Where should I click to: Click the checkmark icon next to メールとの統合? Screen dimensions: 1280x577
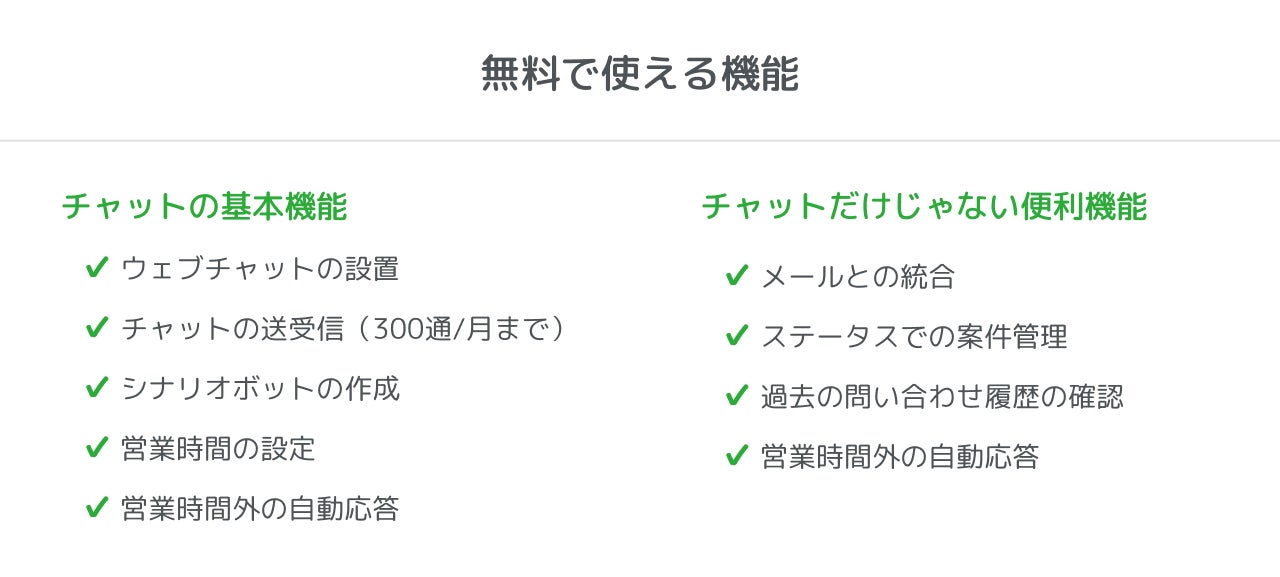(737, 276)
